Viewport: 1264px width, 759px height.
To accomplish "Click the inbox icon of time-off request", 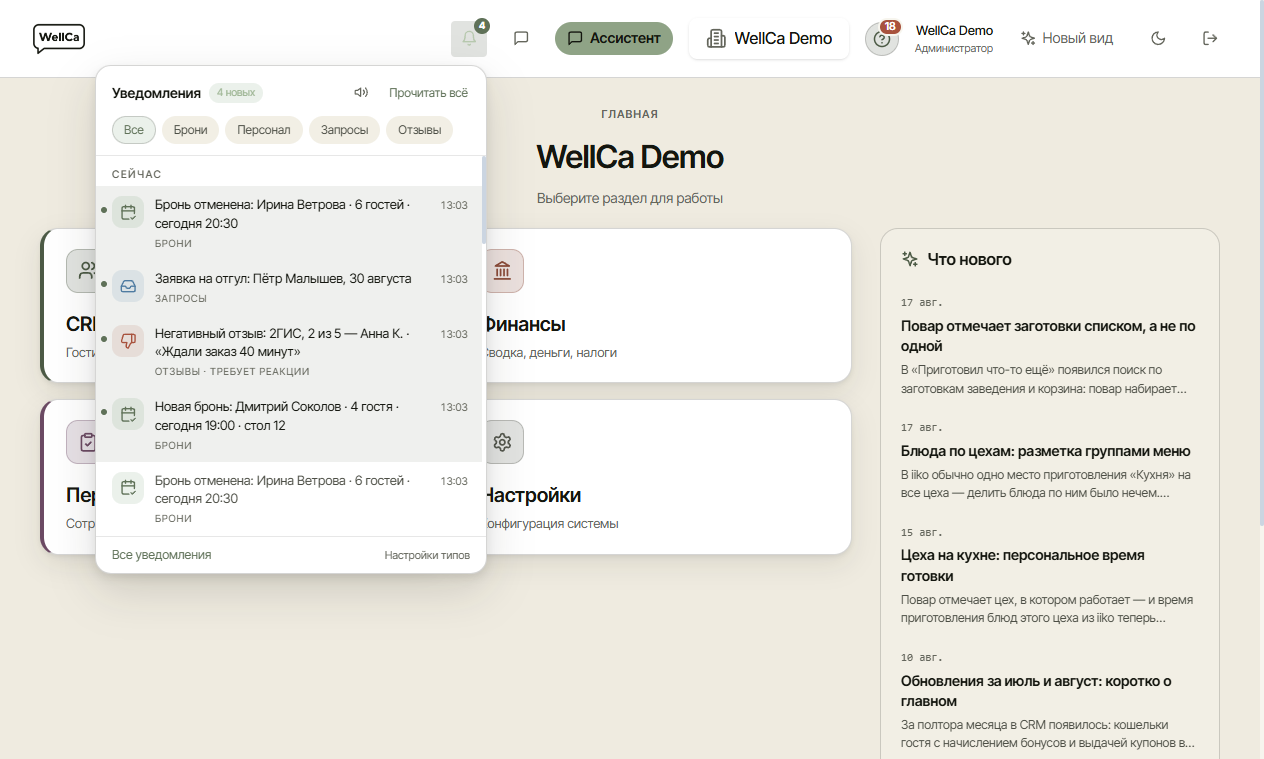I will coord(128,286).
